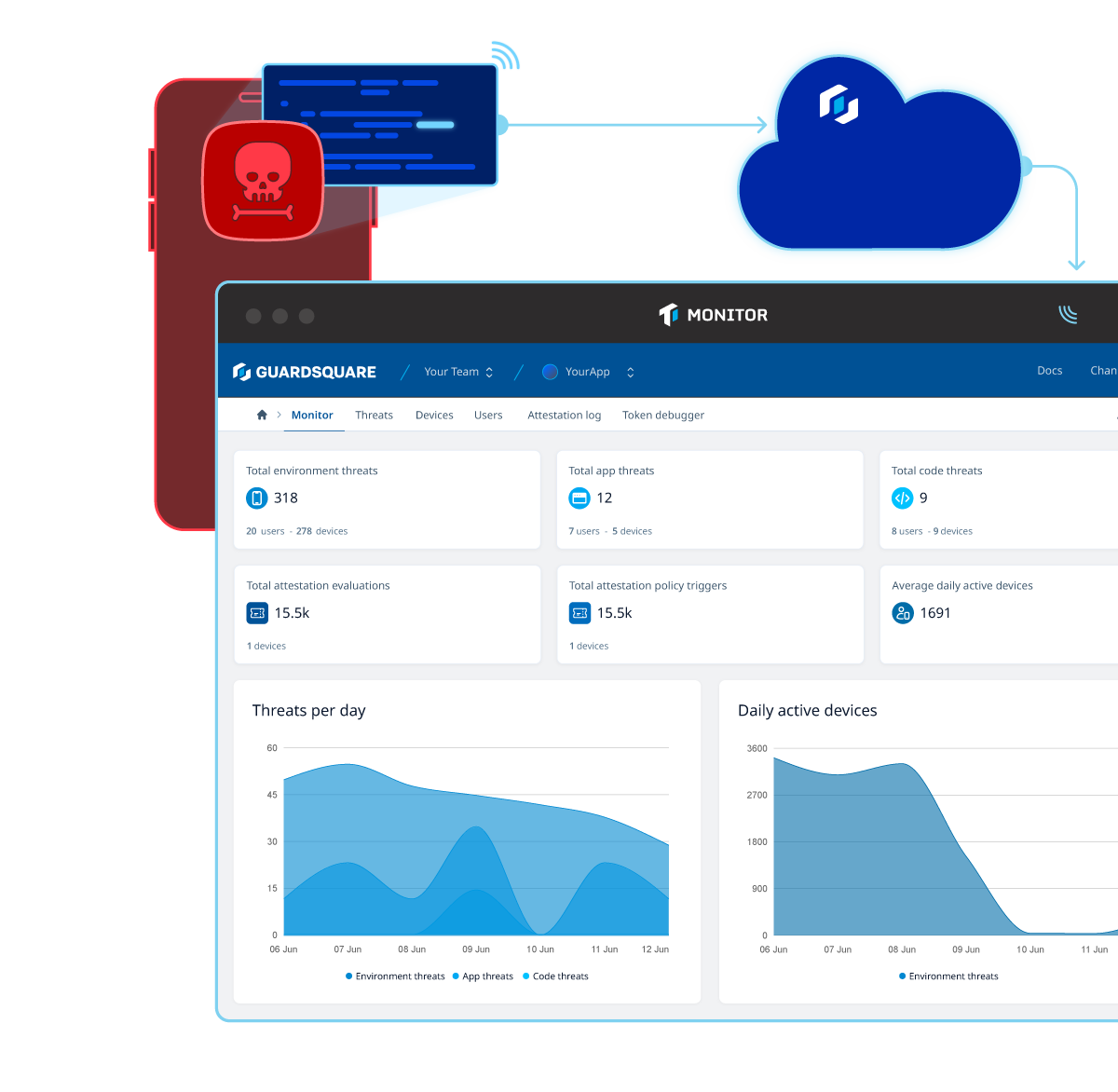
Task: Open the YourApp switcher arrows
Action: click(631, 372)
